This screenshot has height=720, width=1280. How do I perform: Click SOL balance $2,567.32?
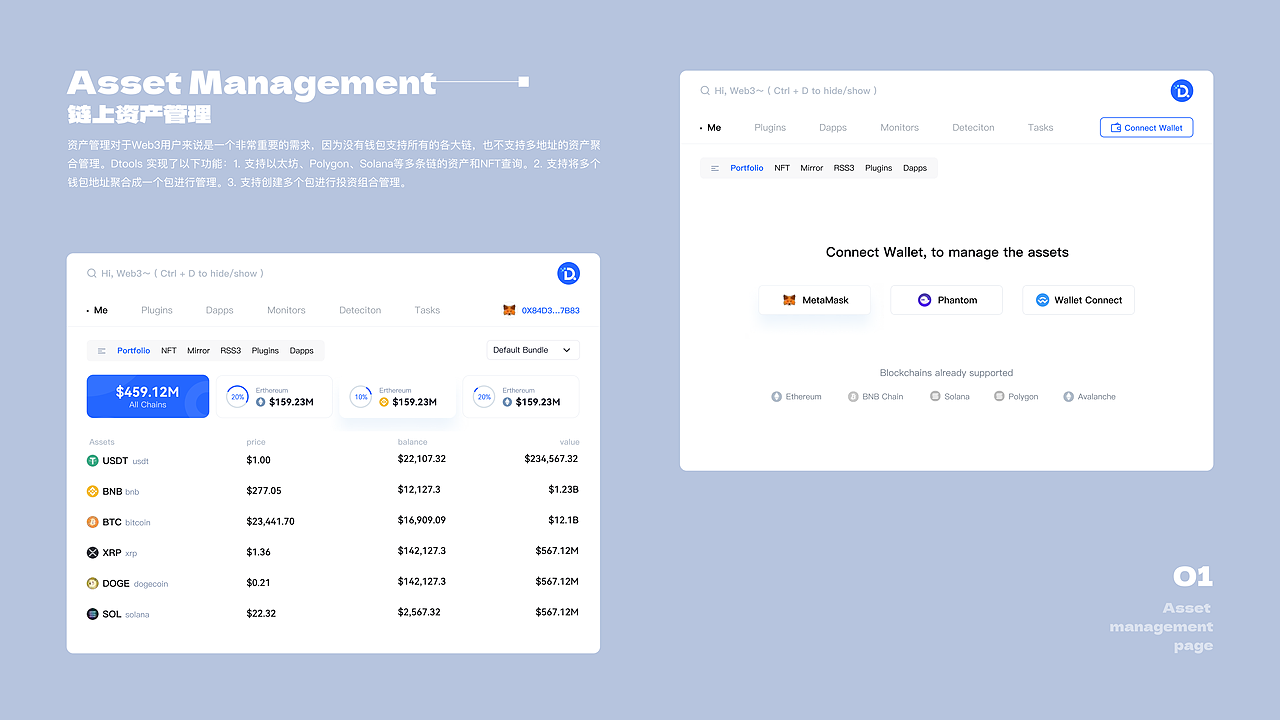pos(419,613)
